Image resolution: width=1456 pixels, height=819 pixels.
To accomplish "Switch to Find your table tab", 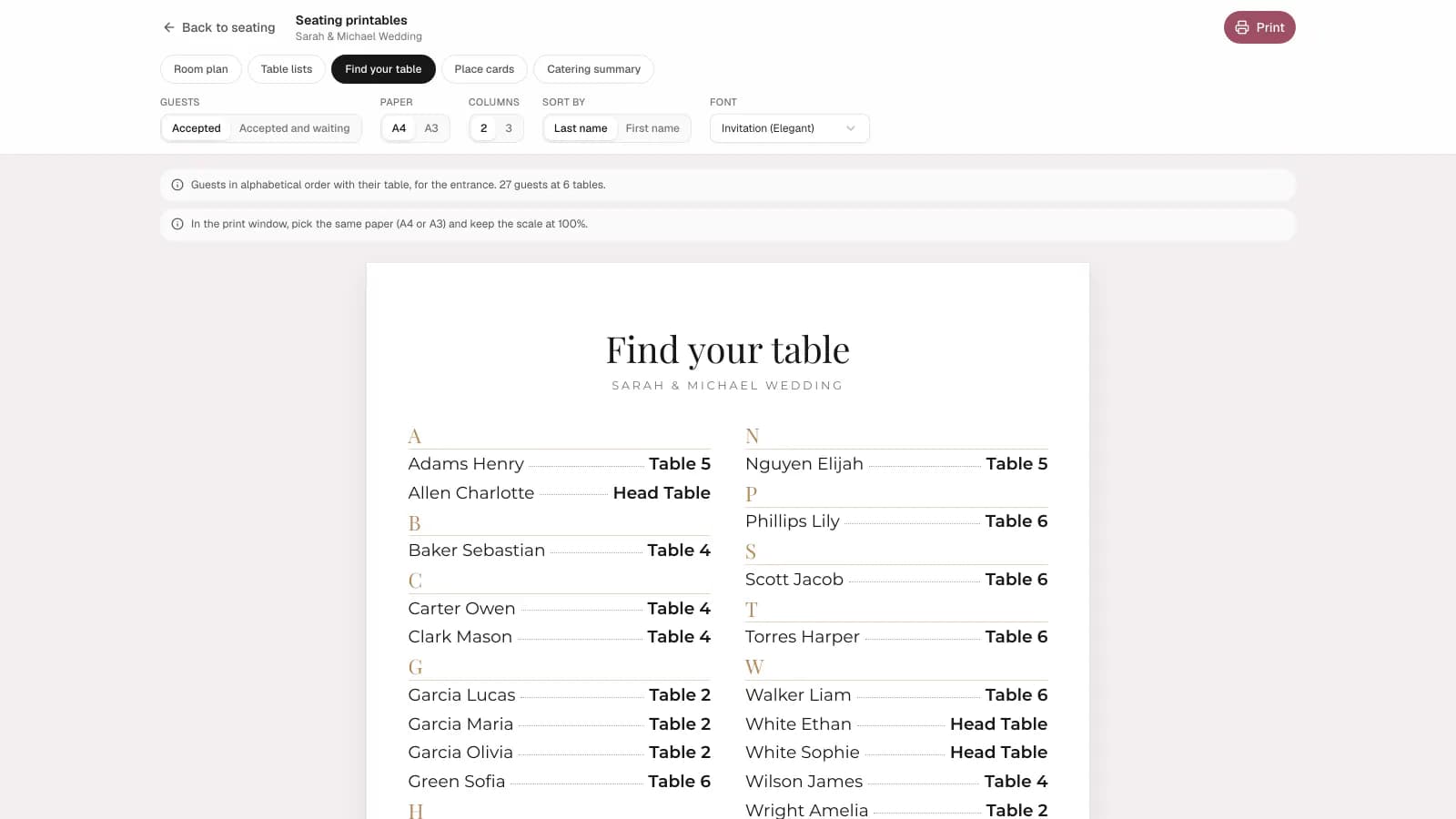I will pos(383,69).
